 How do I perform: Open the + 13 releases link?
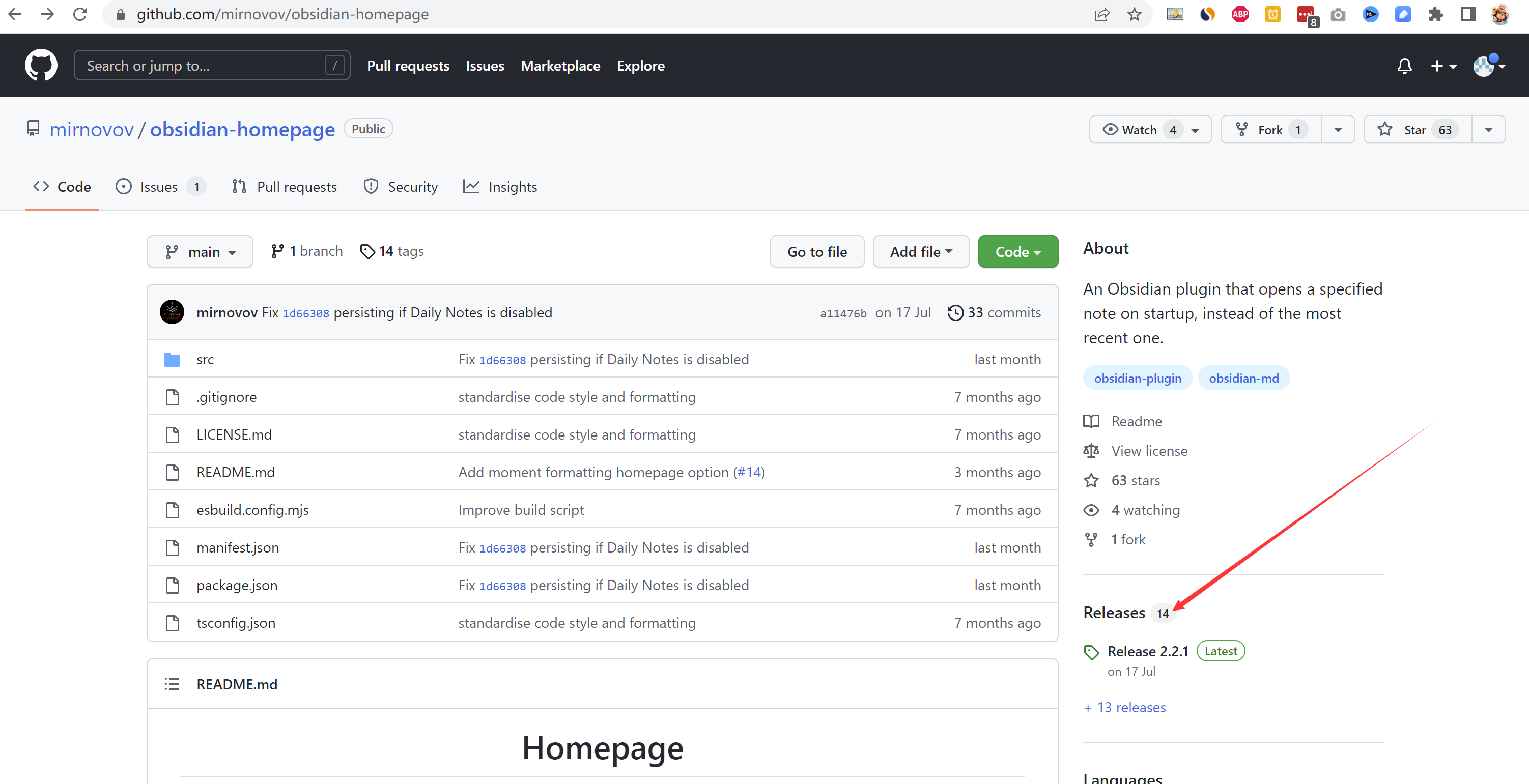[1125, 708]
